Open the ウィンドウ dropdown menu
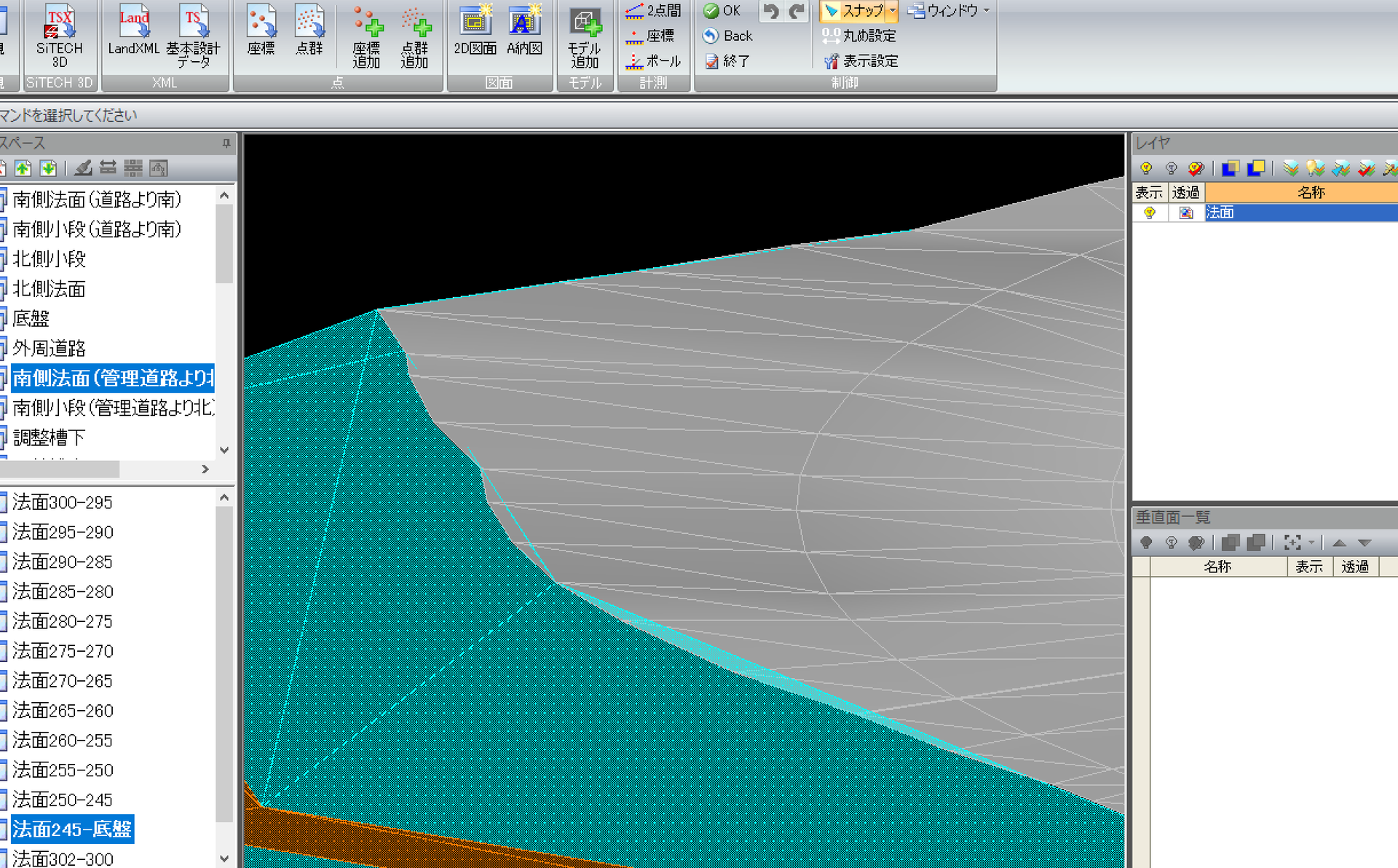Screen dimensions: 1398x868 tap(949, 11)
